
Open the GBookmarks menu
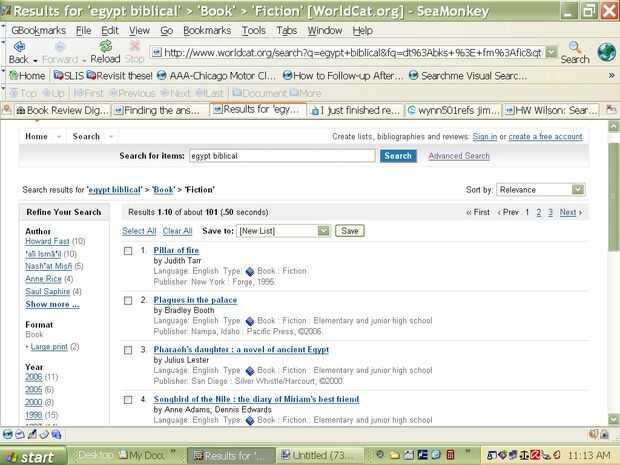point(38,30)
